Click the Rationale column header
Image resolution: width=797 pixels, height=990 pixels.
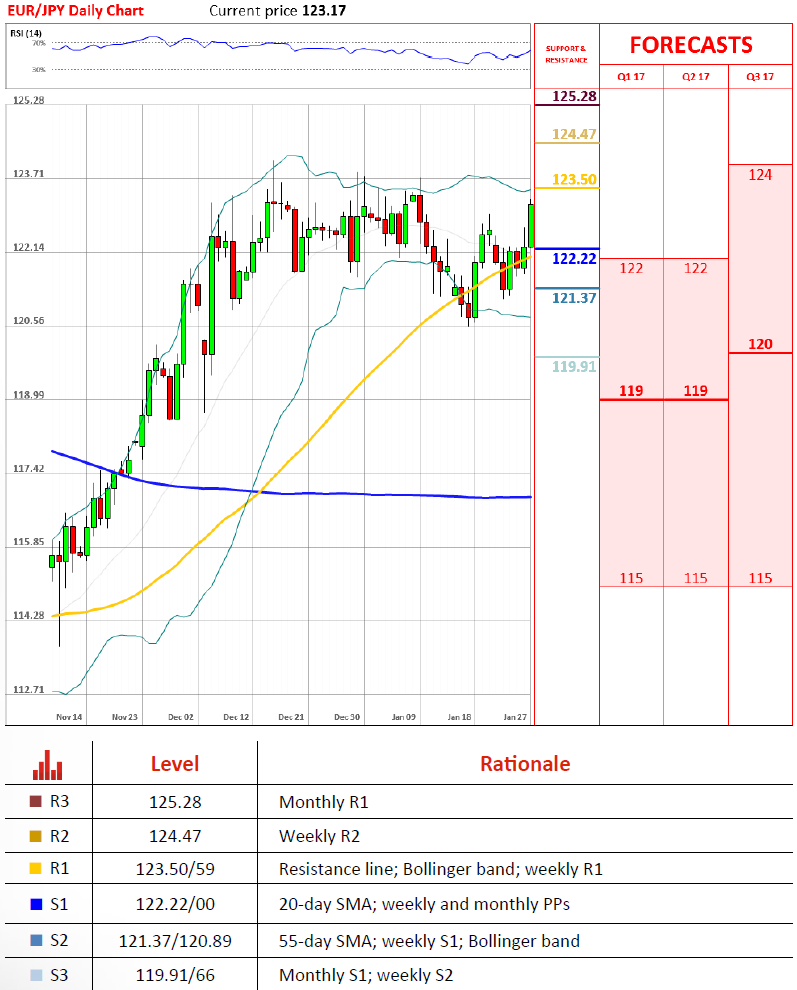(525, 764)
